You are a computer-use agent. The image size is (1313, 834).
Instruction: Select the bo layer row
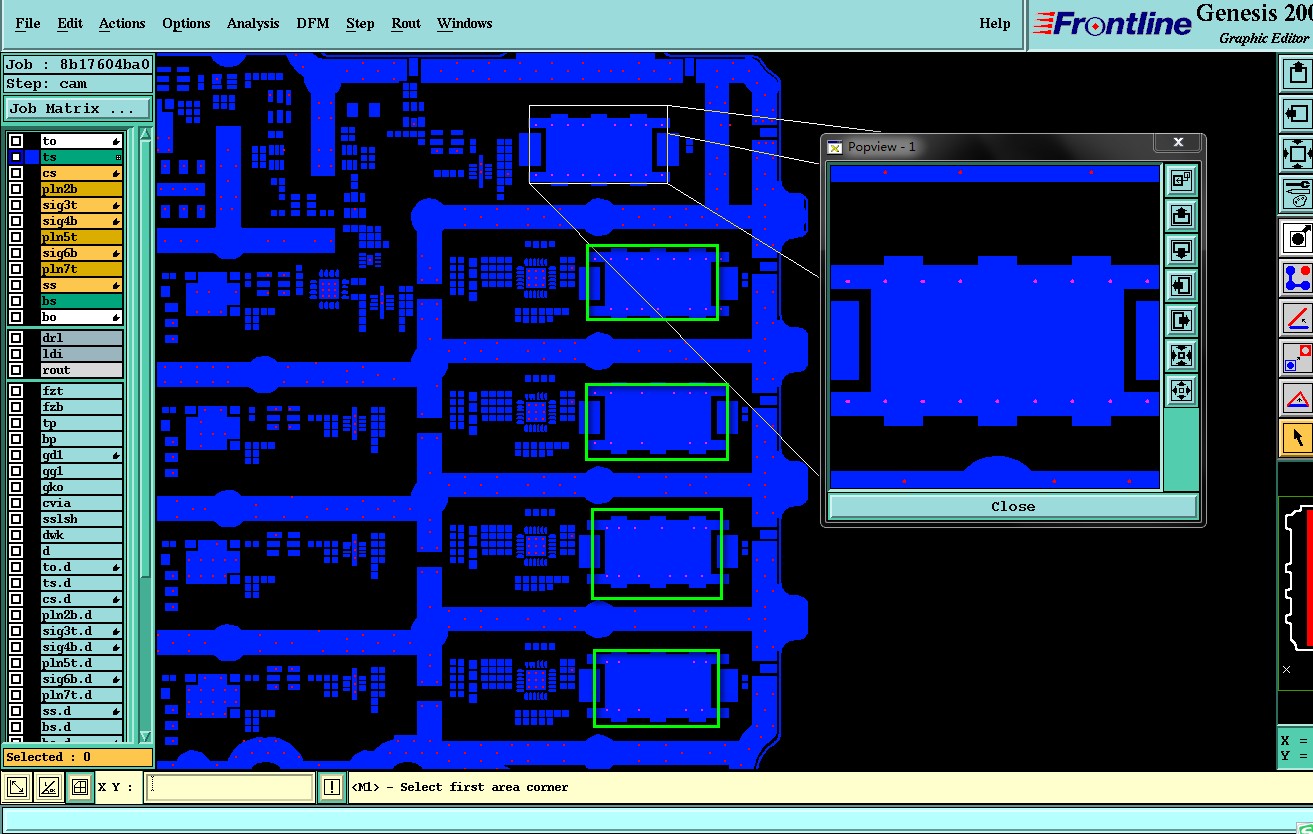coord(81,317)
